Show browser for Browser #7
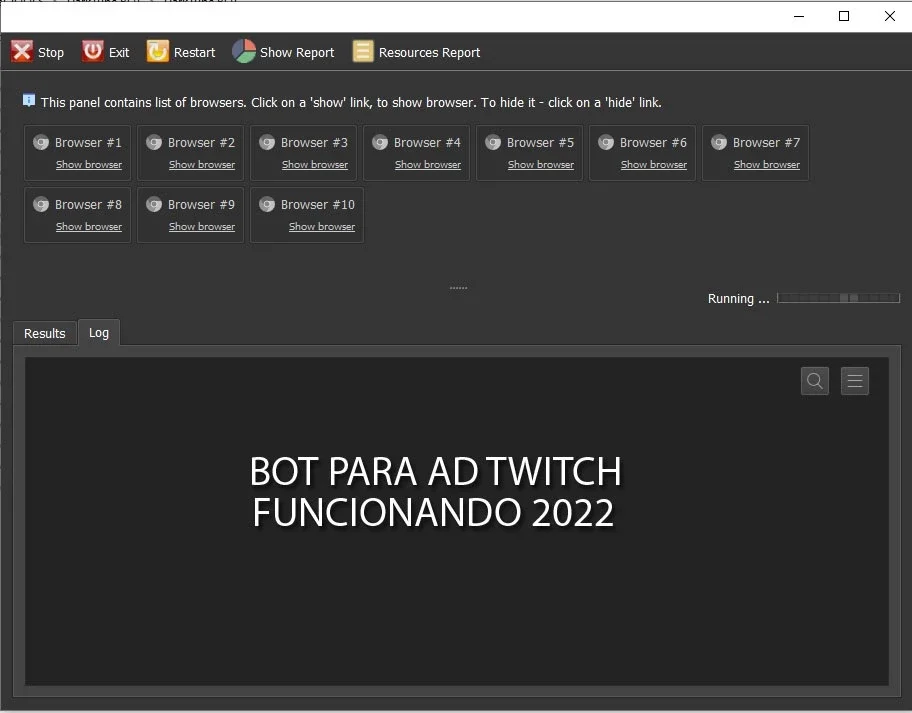The width and height of the screenshot is (912, 713). 767,165
